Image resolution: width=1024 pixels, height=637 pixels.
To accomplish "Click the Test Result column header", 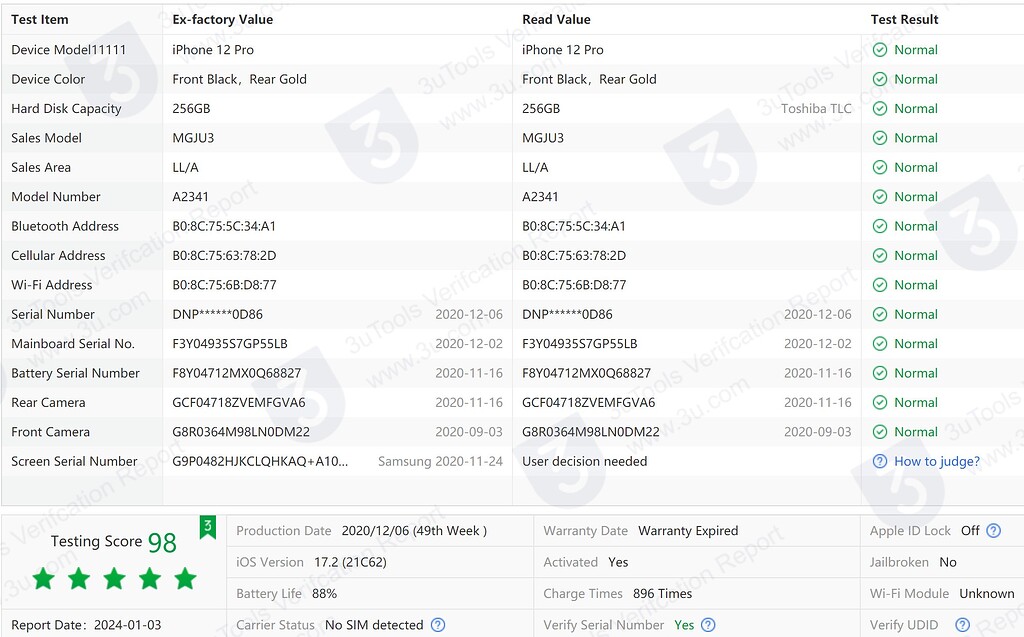I will tap(904, 20).
